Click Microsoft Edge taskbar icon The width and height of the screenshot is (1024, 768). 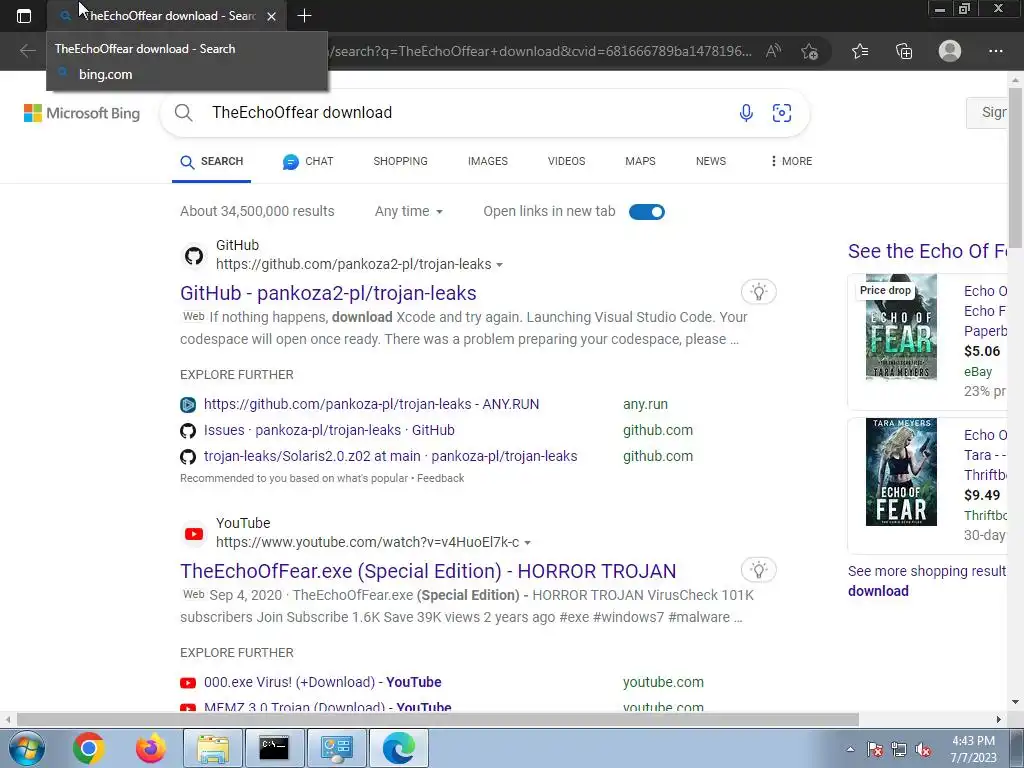(398, 748)
